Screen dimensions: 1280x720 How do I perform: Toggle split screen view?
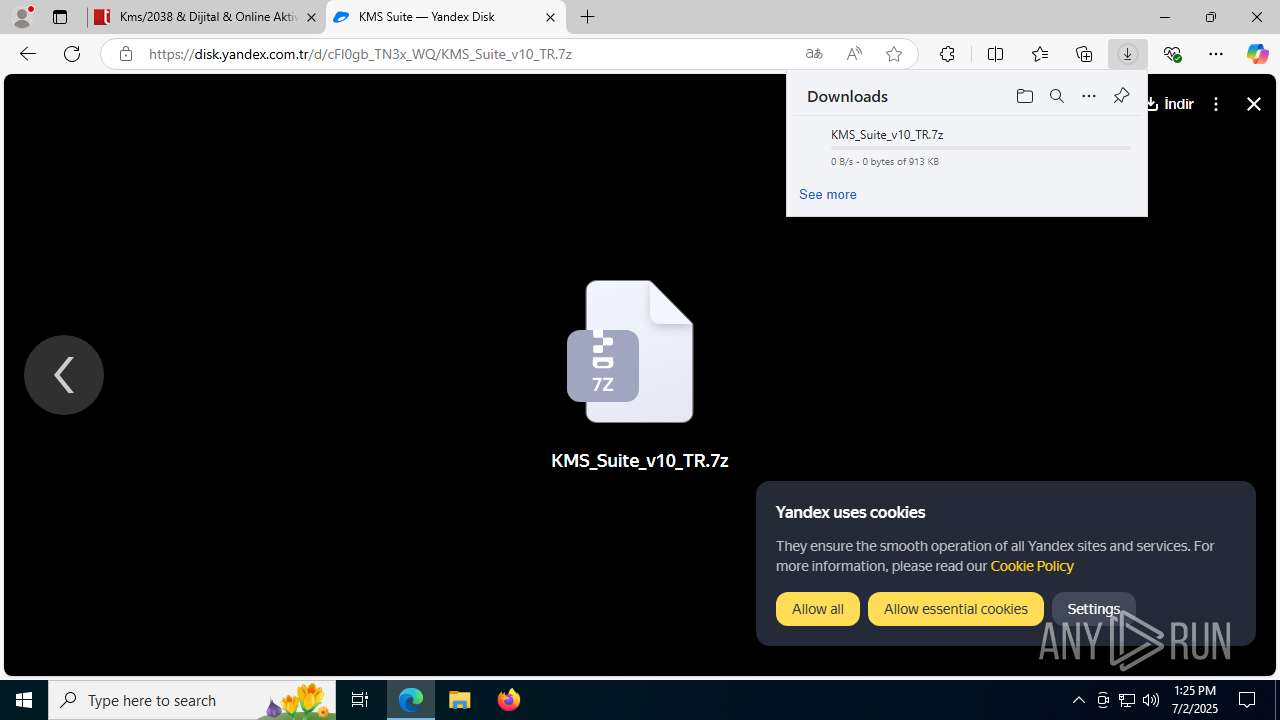995,54
